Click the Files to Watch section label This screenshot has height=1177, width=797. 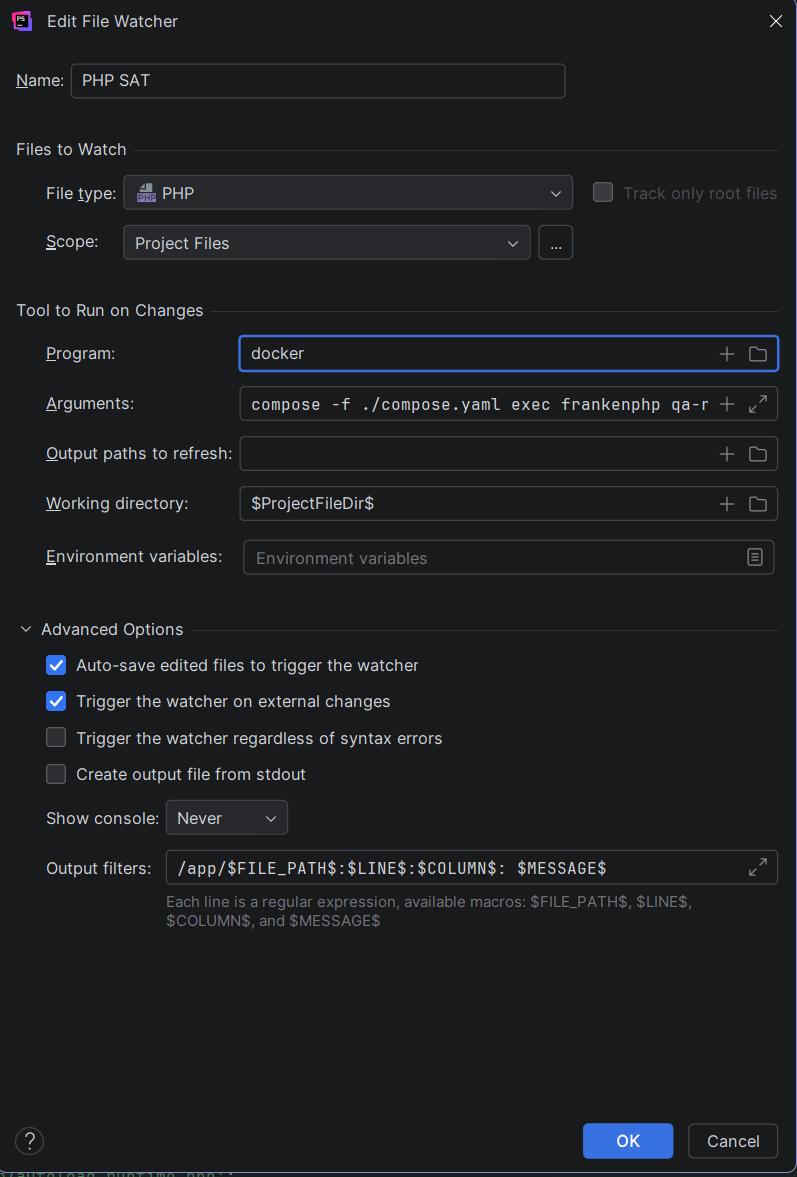71,149
